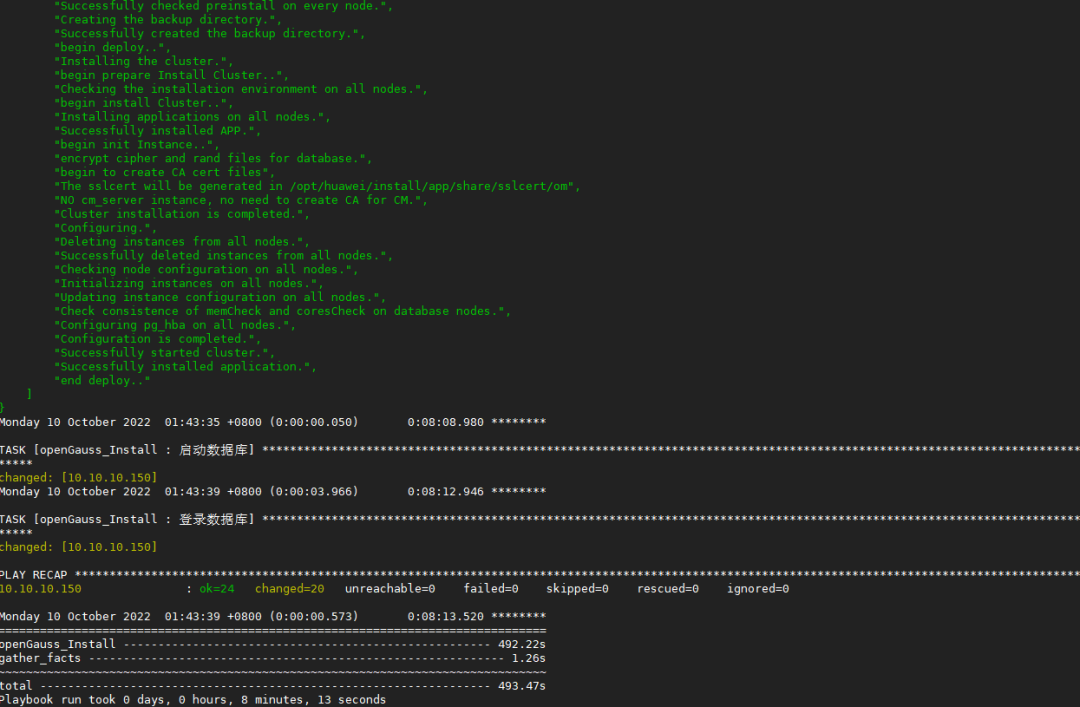
Task: Click the rescued=0 result count
Action: click(667, 588)
